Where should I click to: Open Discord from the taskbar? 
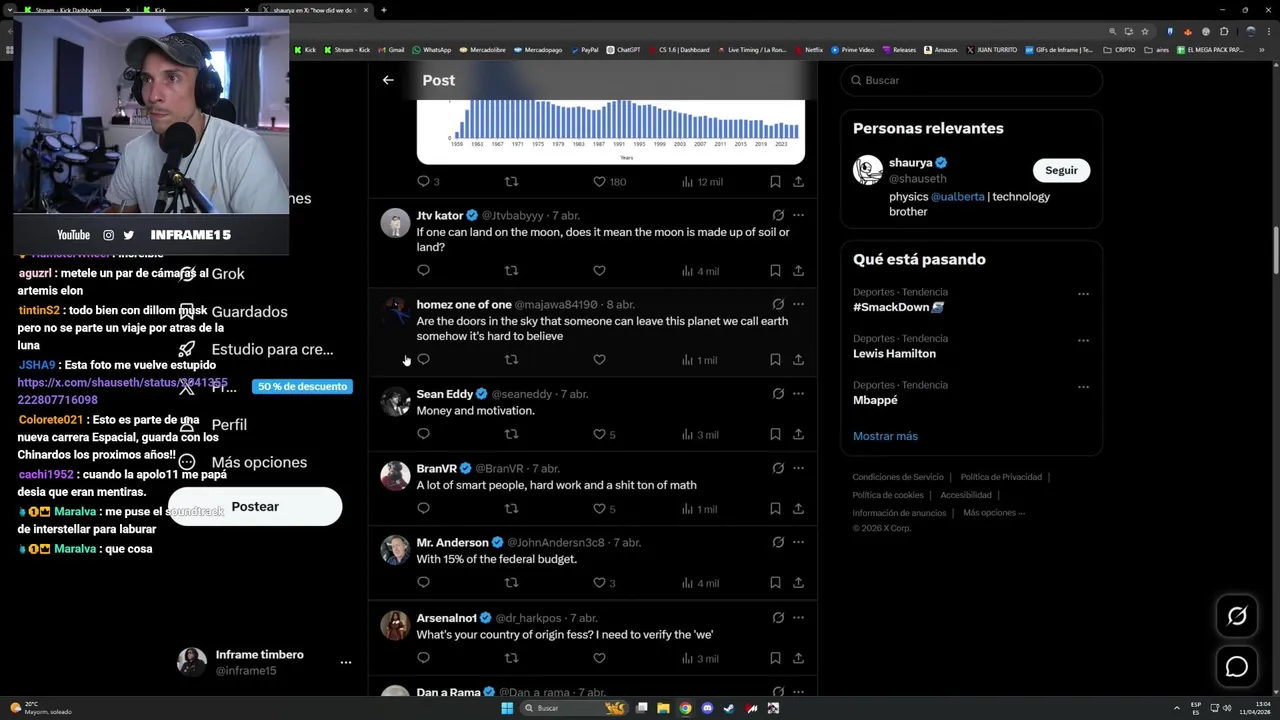(x=707, y=708)
